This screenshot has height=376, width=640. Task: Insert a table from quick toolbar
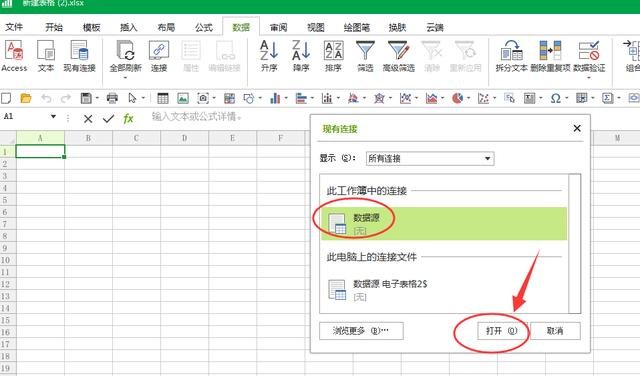tap(162, 98)
